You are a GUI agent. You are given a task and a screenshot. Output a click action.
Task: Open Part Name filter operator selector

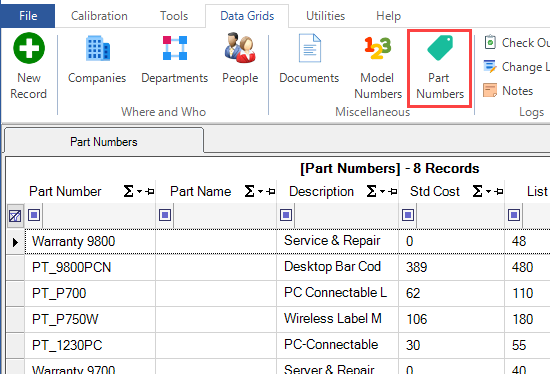165,215
